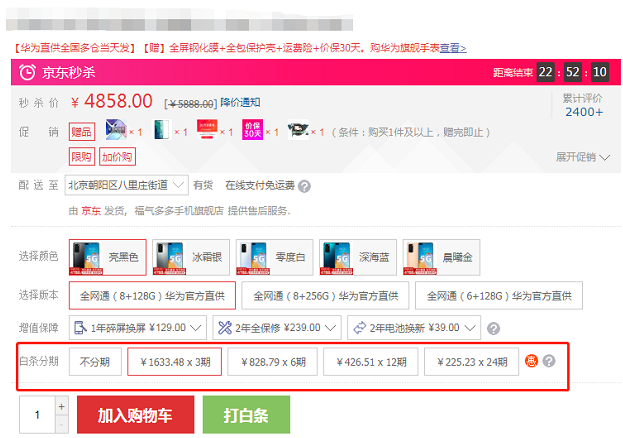
Task: Open the red coupon gift thumbnail
Action: coord(207,130)
